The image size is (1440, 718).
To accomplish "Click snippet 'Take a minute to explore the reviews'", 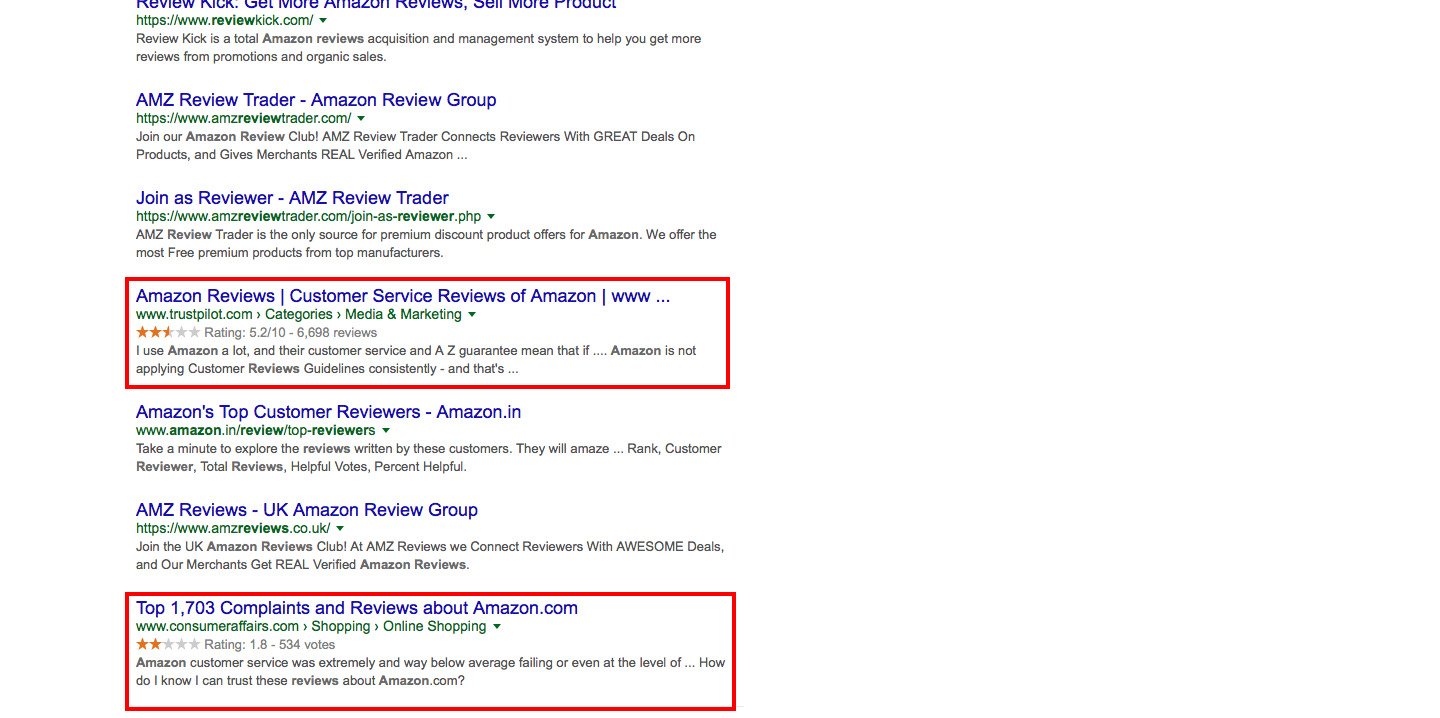I will tap(428, 457).
